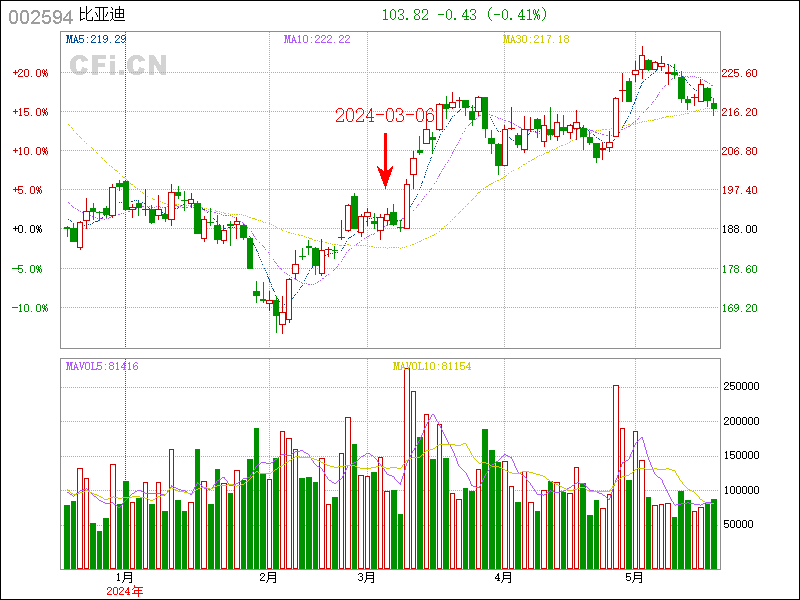Click the highest candlestick in early May

(642, 63)
